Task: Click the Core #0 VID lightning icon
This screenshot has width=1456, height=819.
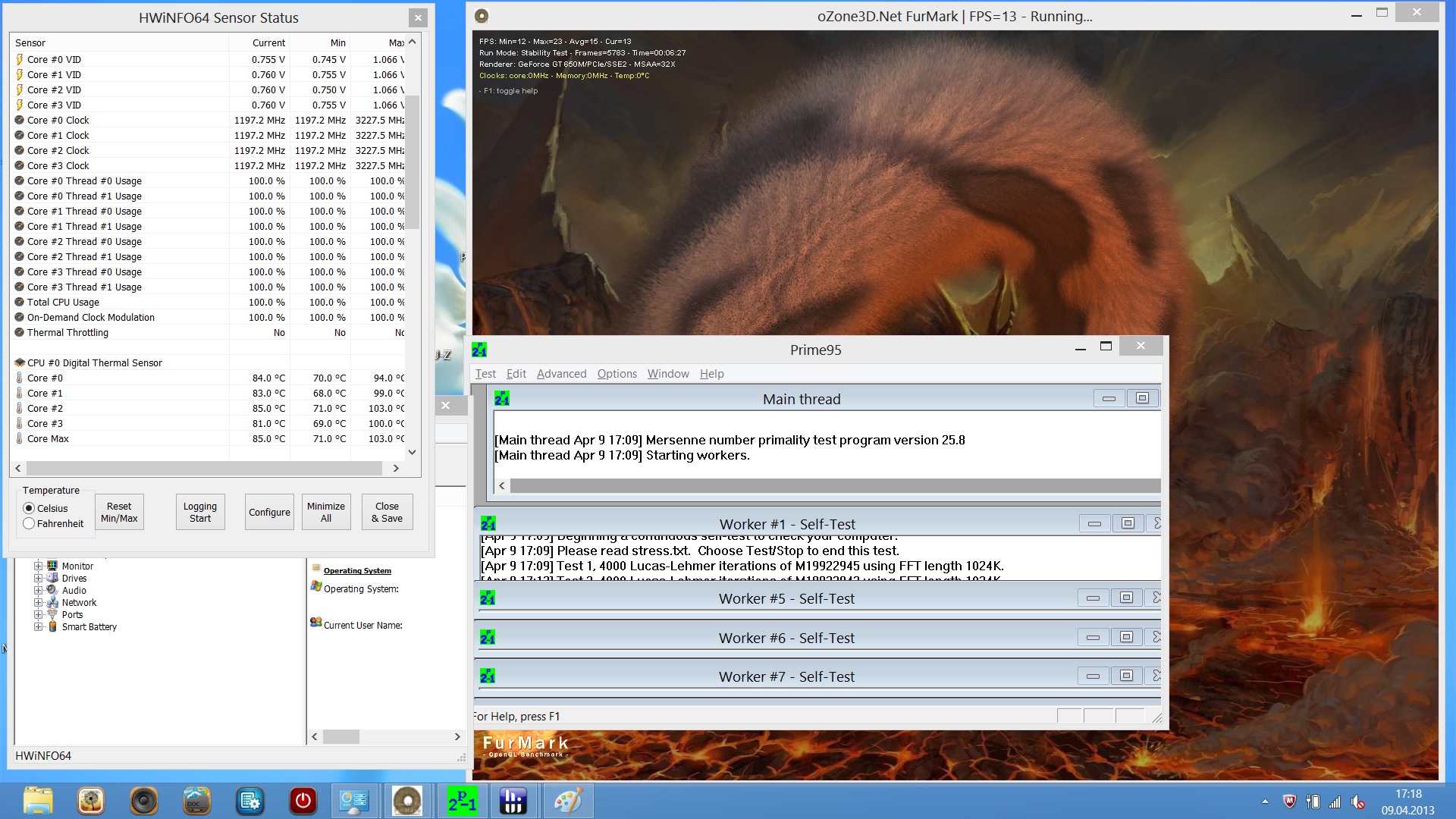Action: 20,59
